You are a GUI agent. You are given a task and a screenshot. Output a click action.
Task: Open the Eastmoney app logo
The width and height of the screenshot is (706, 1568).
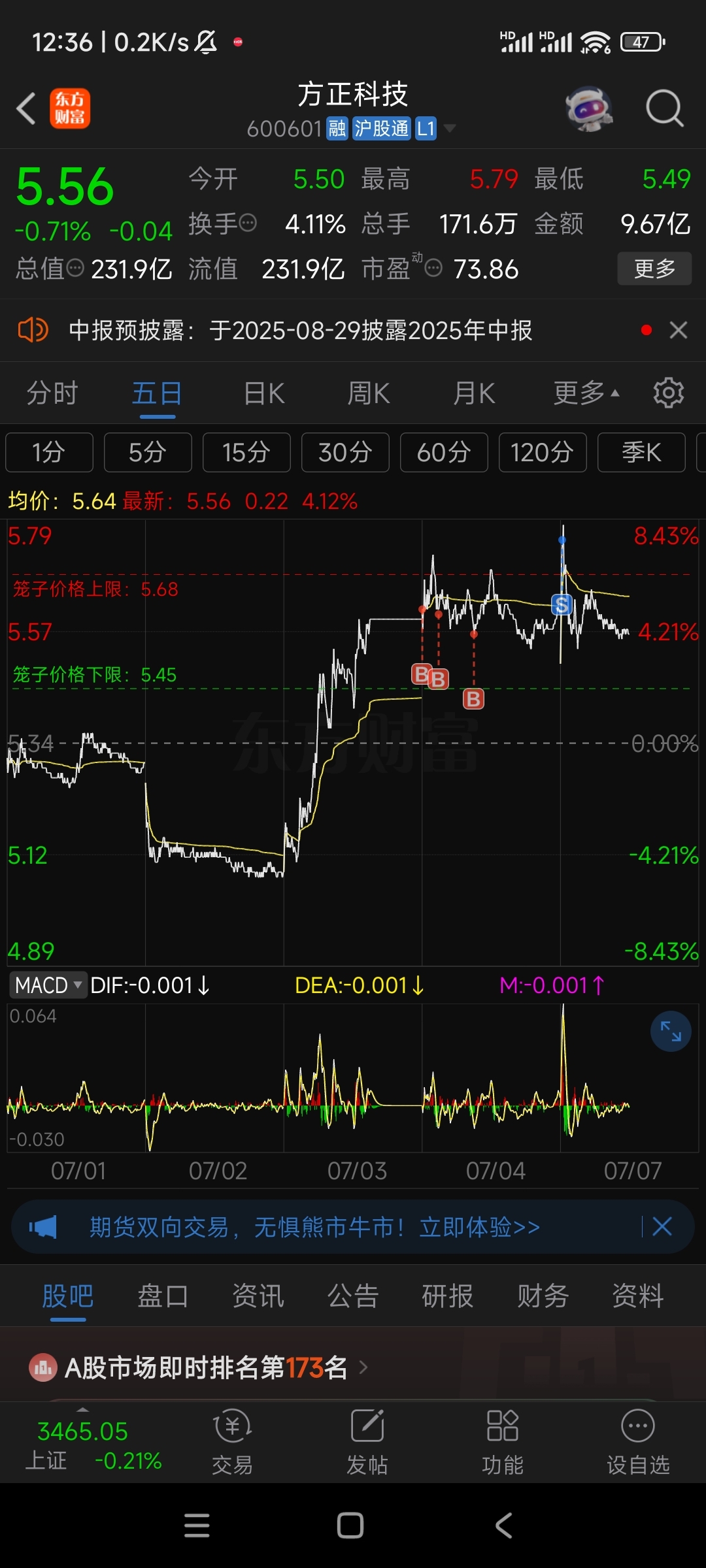pyautogui.click(x=70, y=108)
